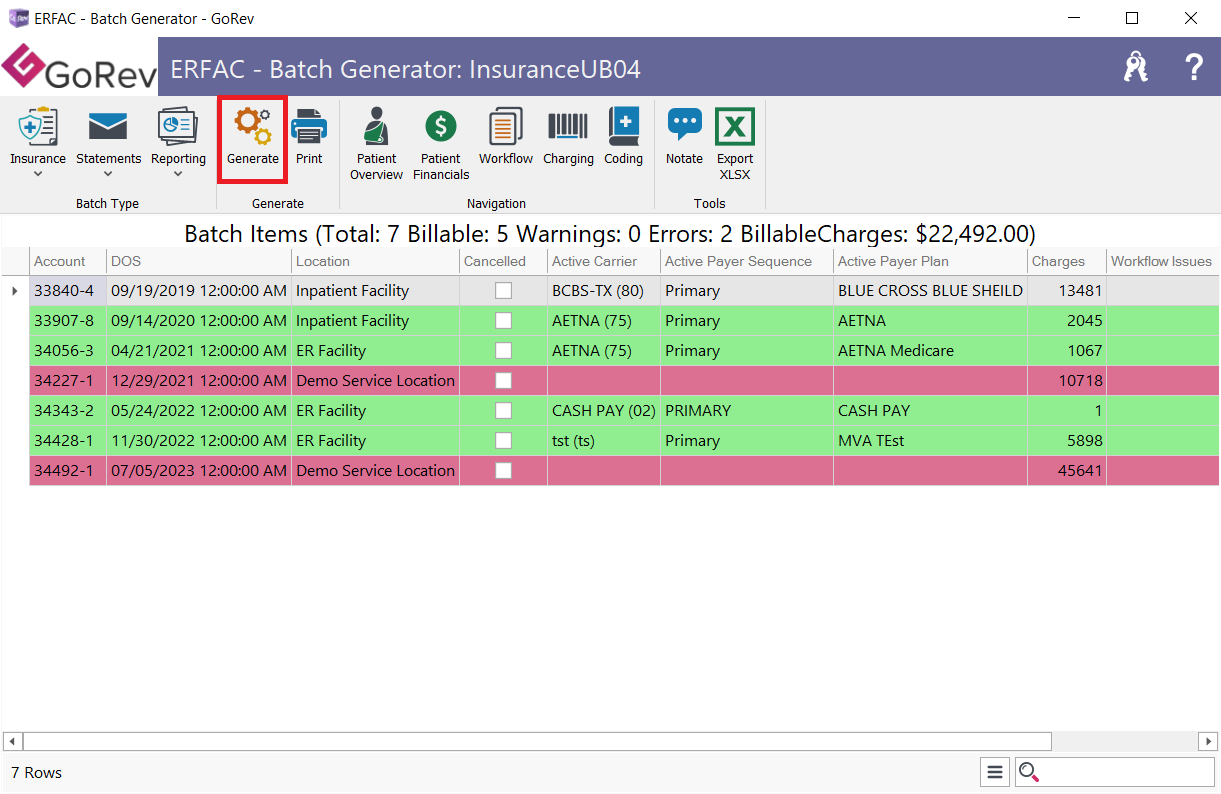Toggle Cancelled checkbox for account 33907-8

point(503,321)
